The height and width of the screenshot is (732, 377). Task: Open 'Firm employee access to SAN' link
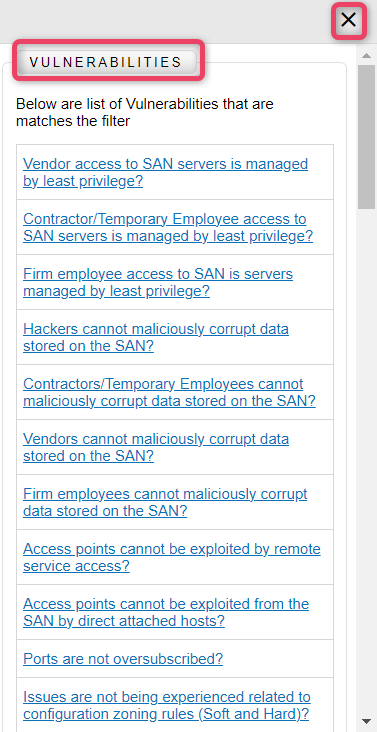click(x=158, y=282)
